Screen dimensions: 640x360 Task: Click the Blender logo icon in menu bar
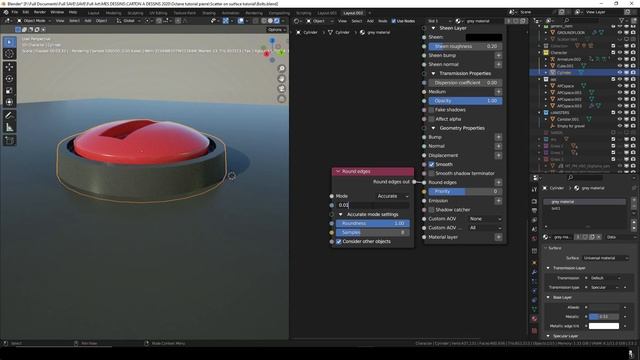[x=6, y=12]
